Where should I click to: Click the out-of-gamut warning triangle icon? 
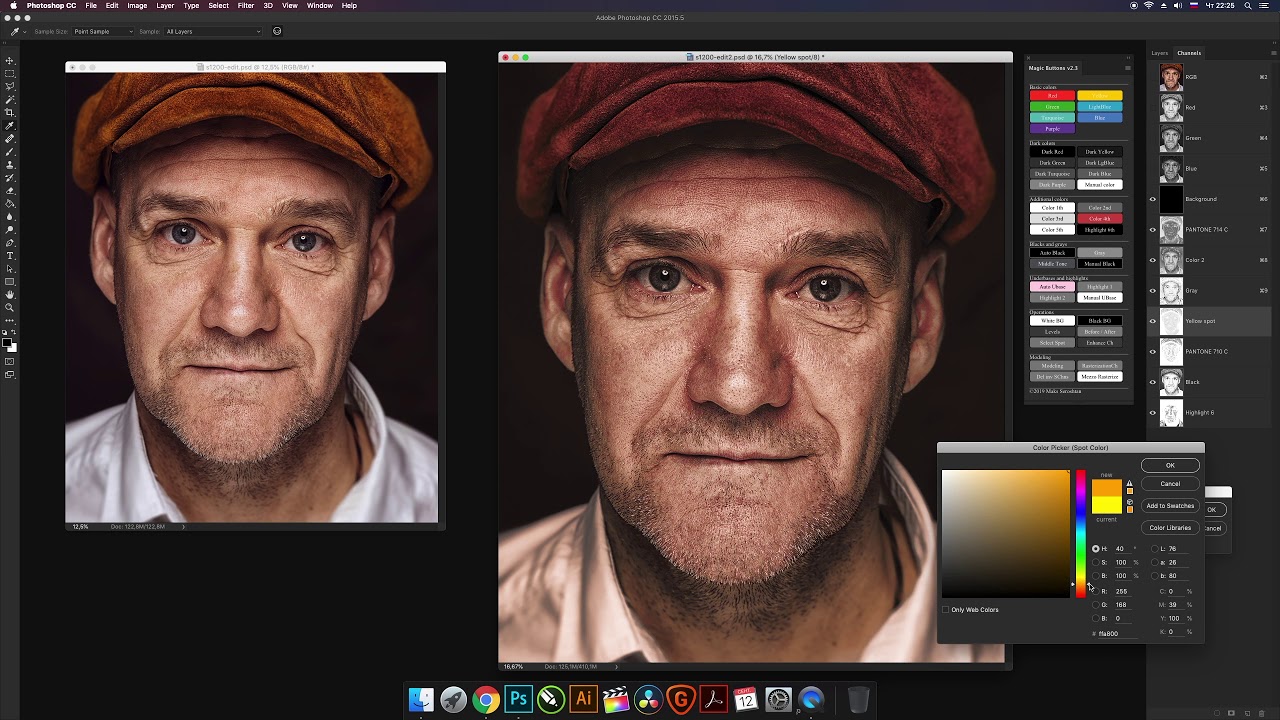tap(1129, 483)
